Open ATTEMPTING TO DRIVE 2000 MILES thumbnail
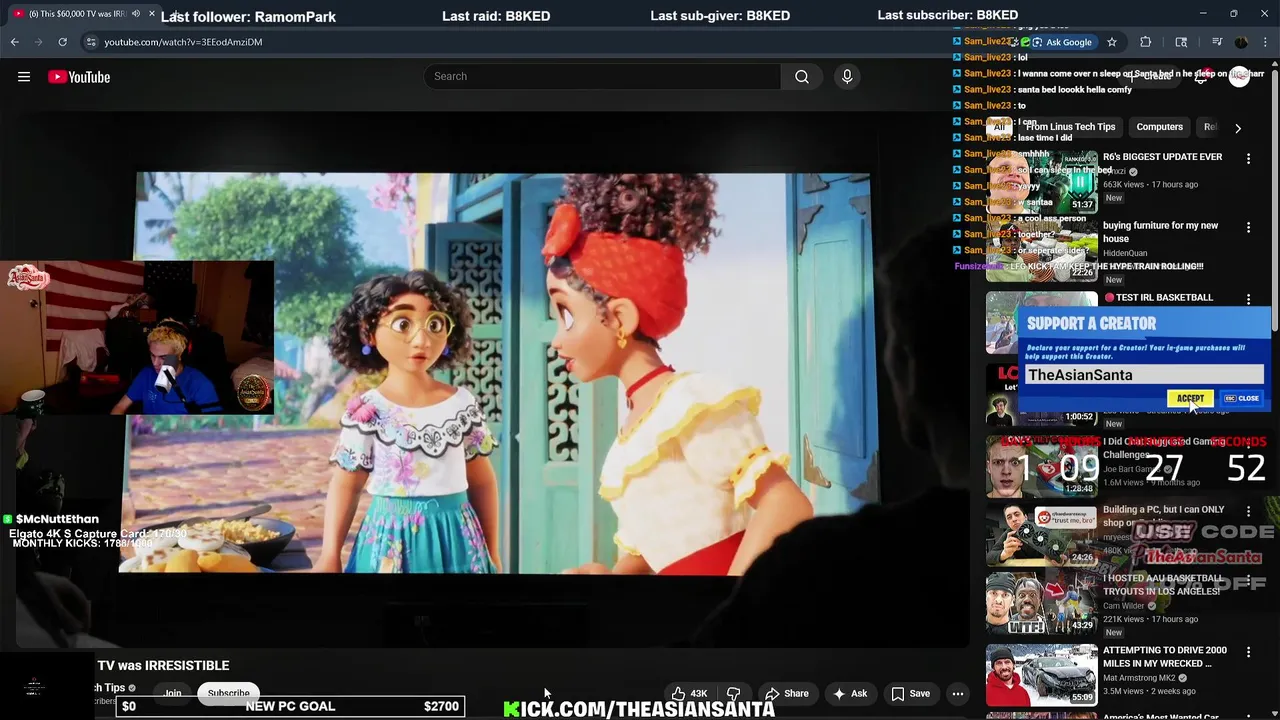This screenshot has width=1280, height=720. 1042,675
